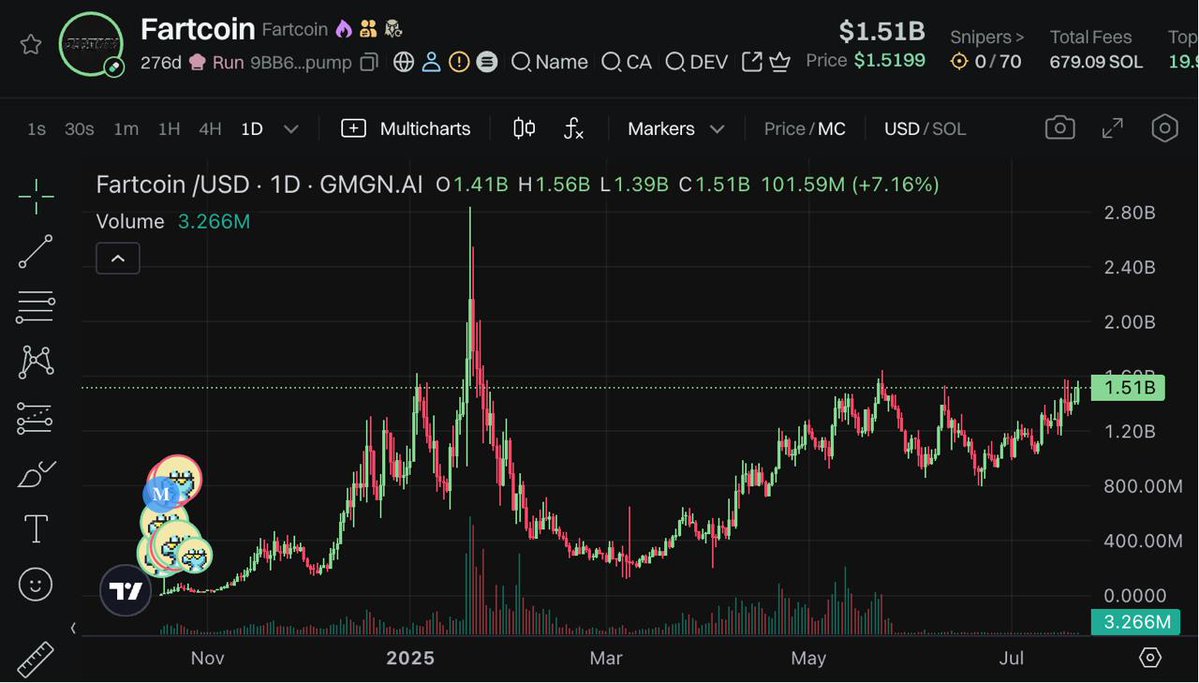Select the crosshair cursor tool
This screenshot has height=683, width=1199.
[x=36, y=197]
